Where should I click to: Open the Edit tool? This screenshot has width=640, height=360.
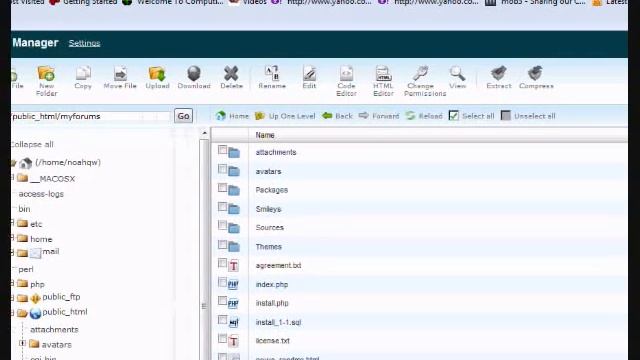[309, 78]
